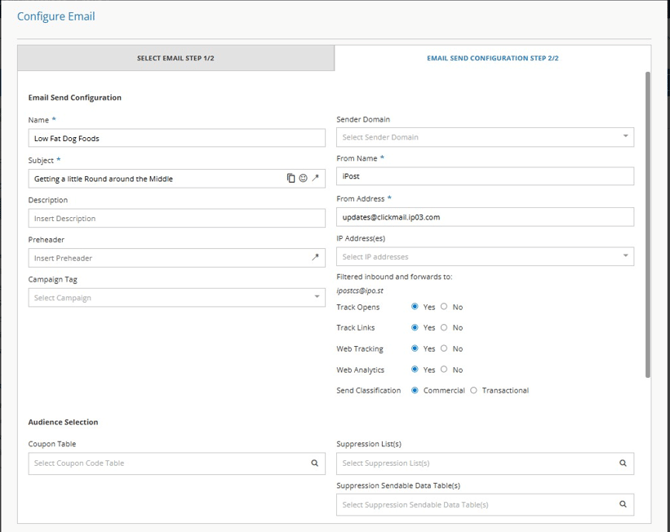
Task: Click the Description input field
Action: point(176,218)
